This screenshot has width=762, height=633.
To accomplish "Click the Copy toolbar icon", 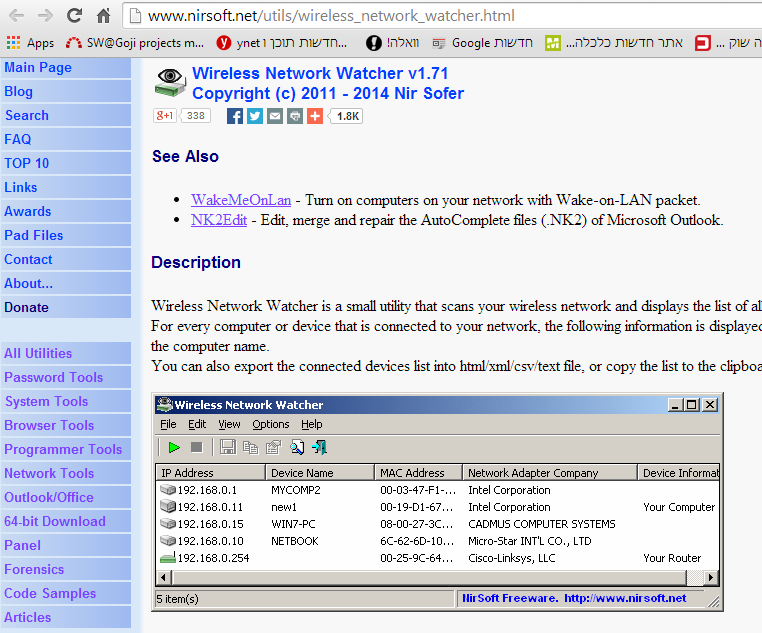I will point(250,447).
